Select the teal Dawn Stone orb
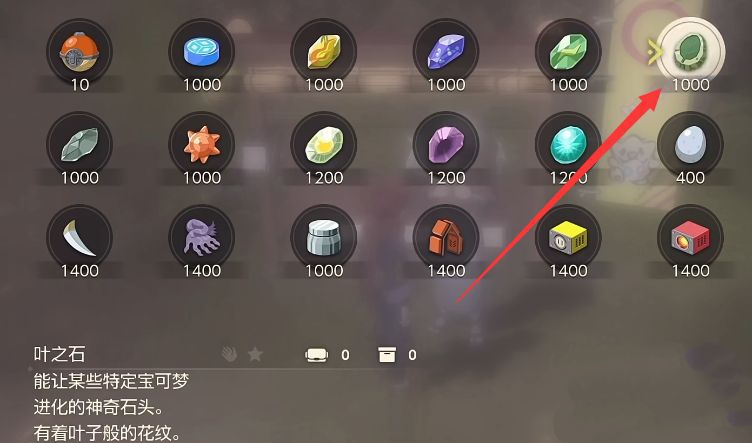The image size is (752, 443). click(568, 145)
